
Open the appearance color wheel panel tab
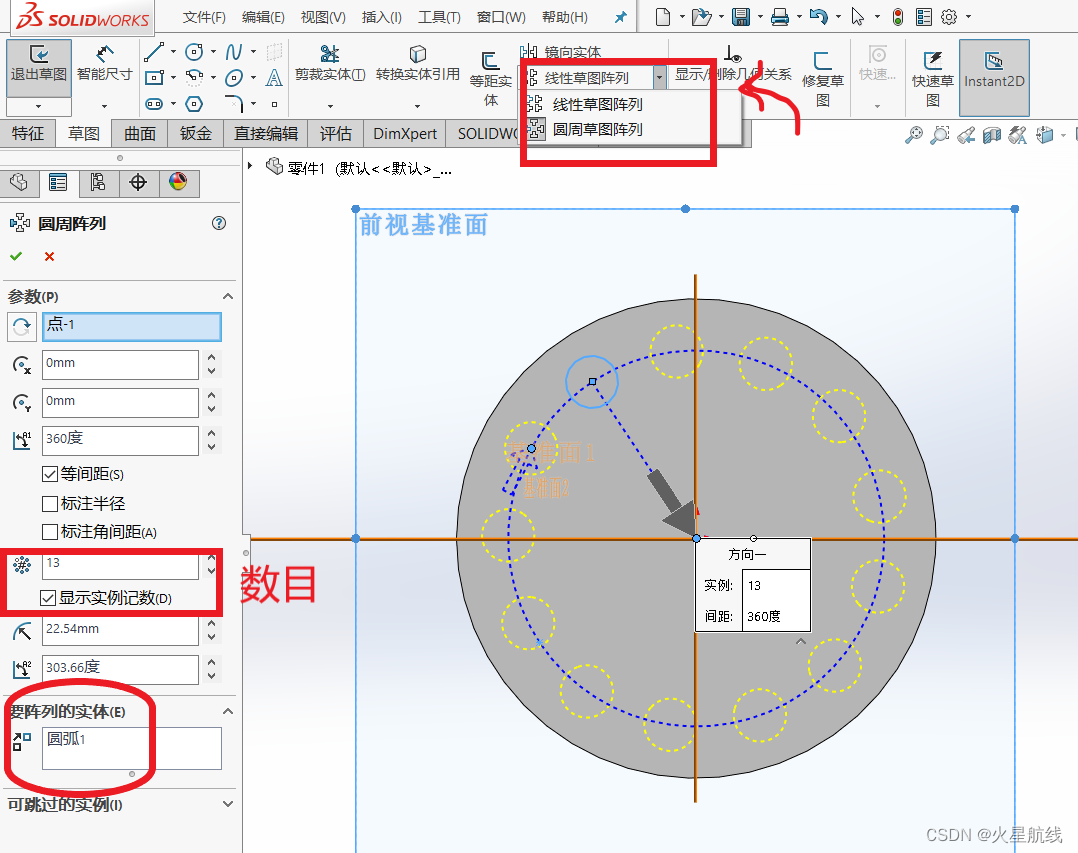[178, 182]
